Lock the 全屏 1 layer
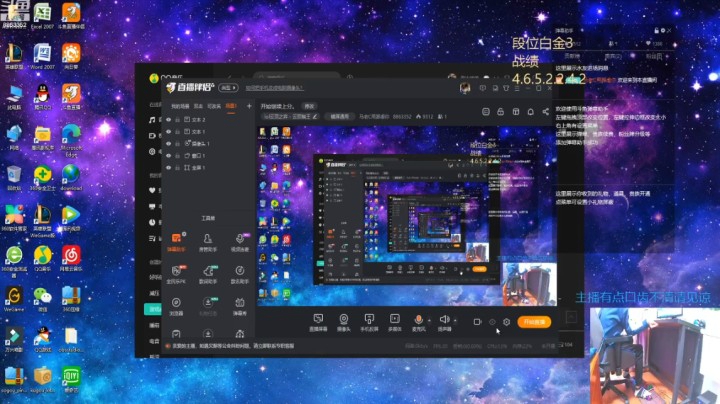 (x=177, y=168)
